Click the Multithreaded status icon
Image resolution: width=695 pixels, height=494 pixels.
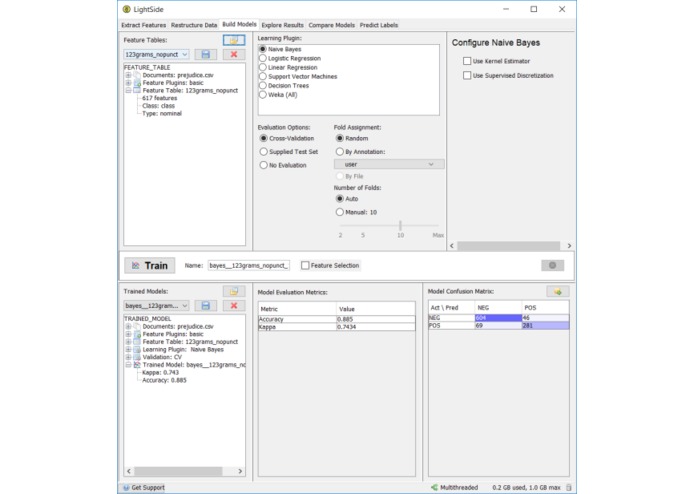pyautogui.click(x=434, y=487)
